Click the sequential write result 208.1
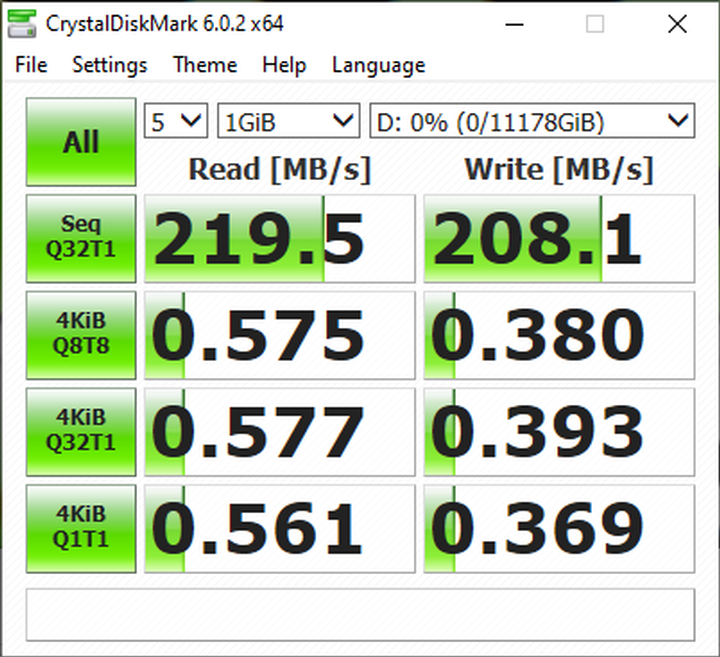The width and height of the screenshot is (720, 657). coord(558,239)
